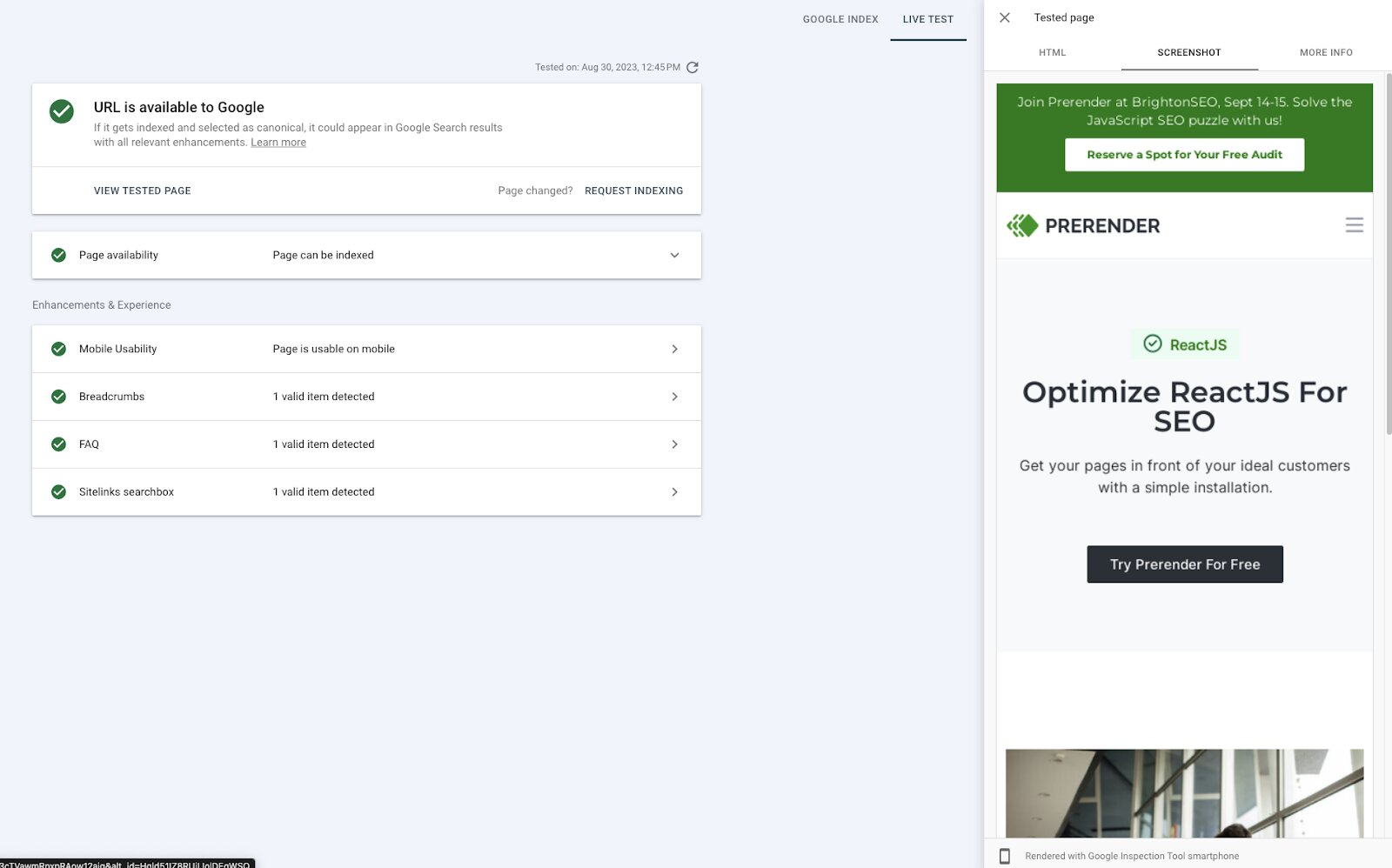Screen dimensions: 1392x868
Task: Switch to the HTML tab
Action: pos(1052,52)
